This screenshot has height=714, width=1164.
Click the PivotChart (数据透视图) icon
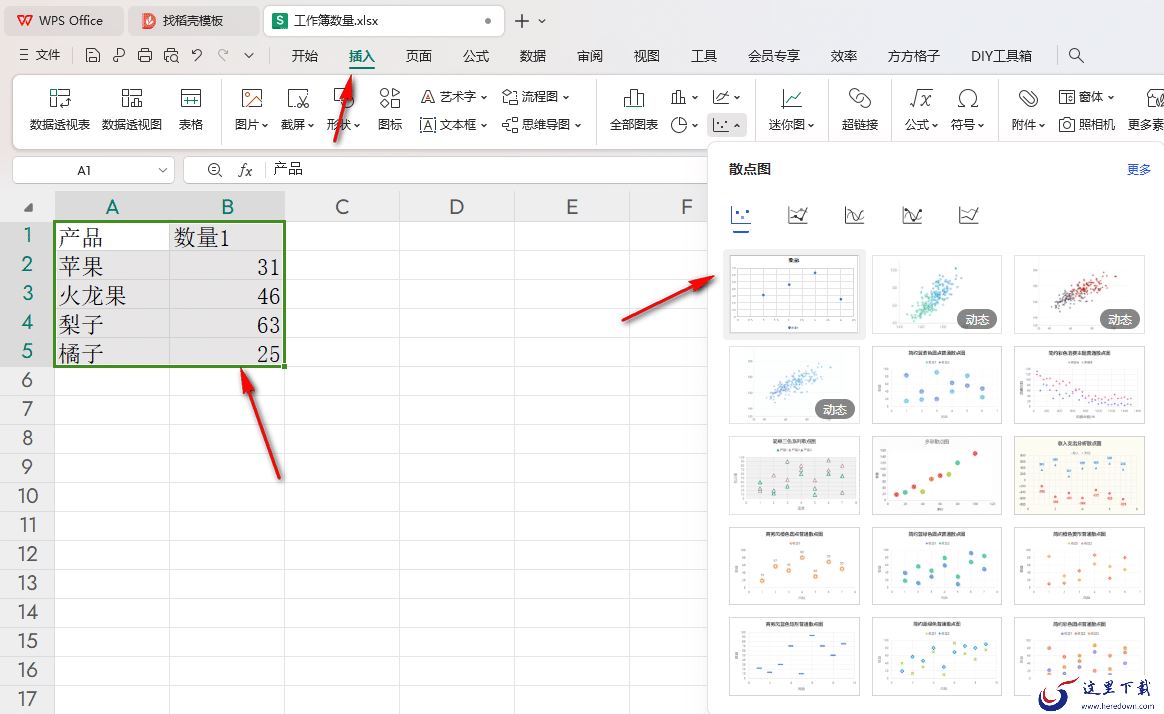coord(131,99)
